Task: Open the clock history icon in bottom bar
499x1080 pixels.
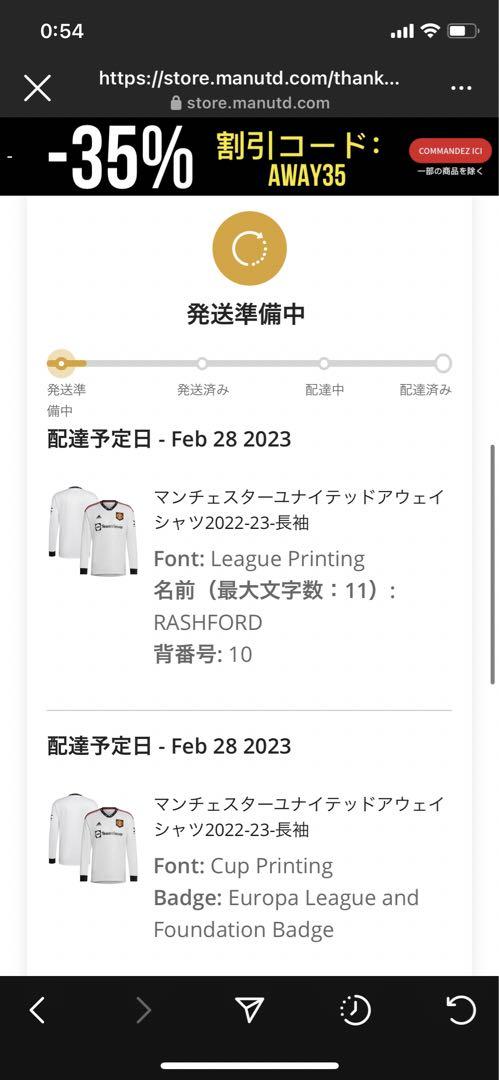Action: point(356,1010)
